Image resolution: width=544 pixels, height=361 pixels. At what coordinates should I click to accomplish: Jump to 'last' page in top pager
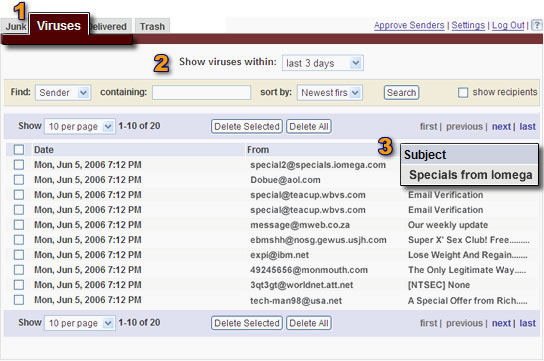coord(527,127)
